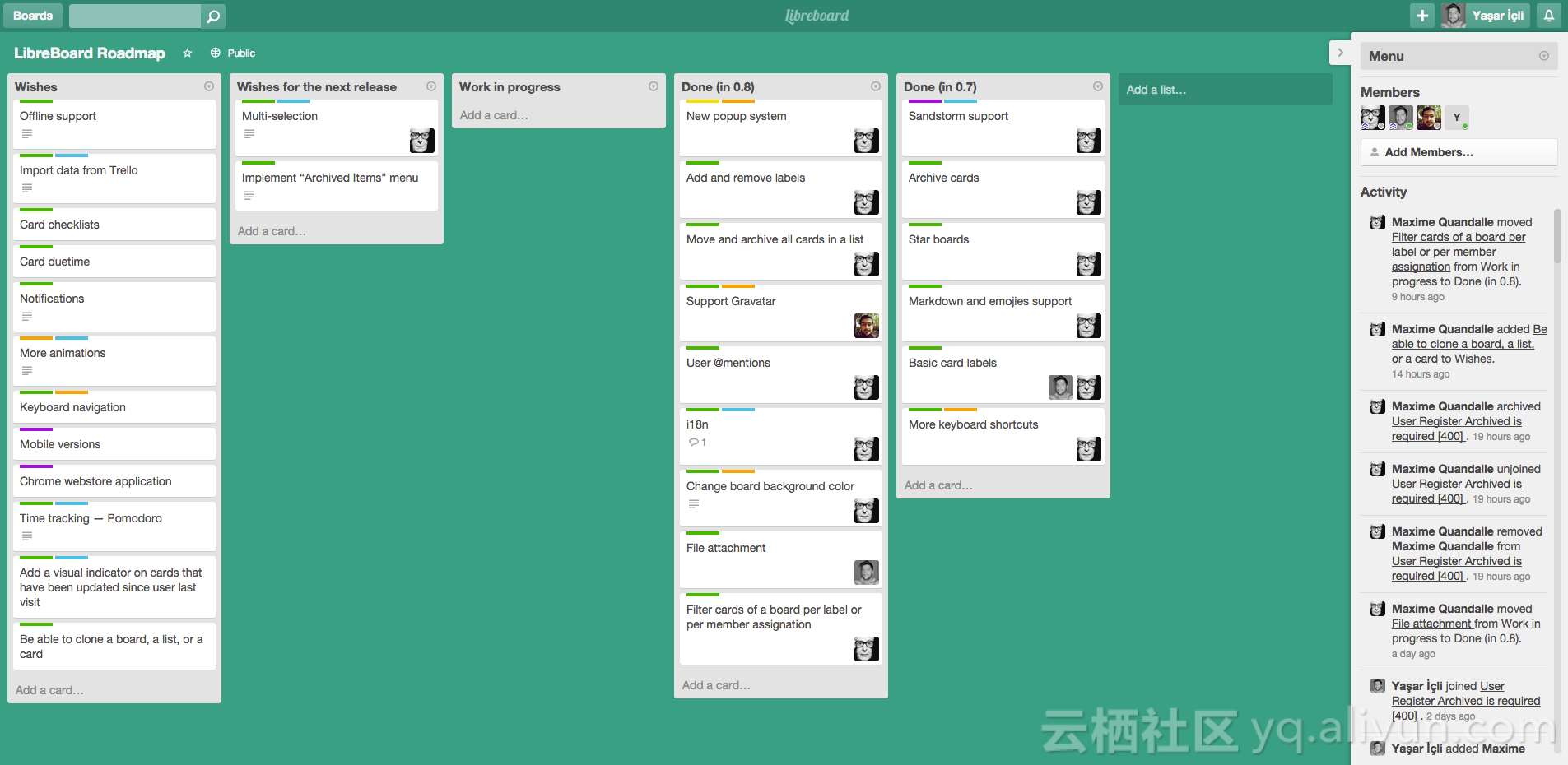
Task: Open Time tracking — Pomodoro card
Action: click(114, 526)
